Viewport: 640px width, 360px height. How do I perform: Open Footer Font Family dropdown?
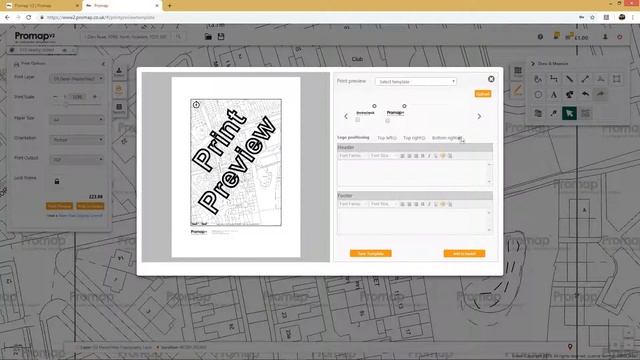point(353,204)
